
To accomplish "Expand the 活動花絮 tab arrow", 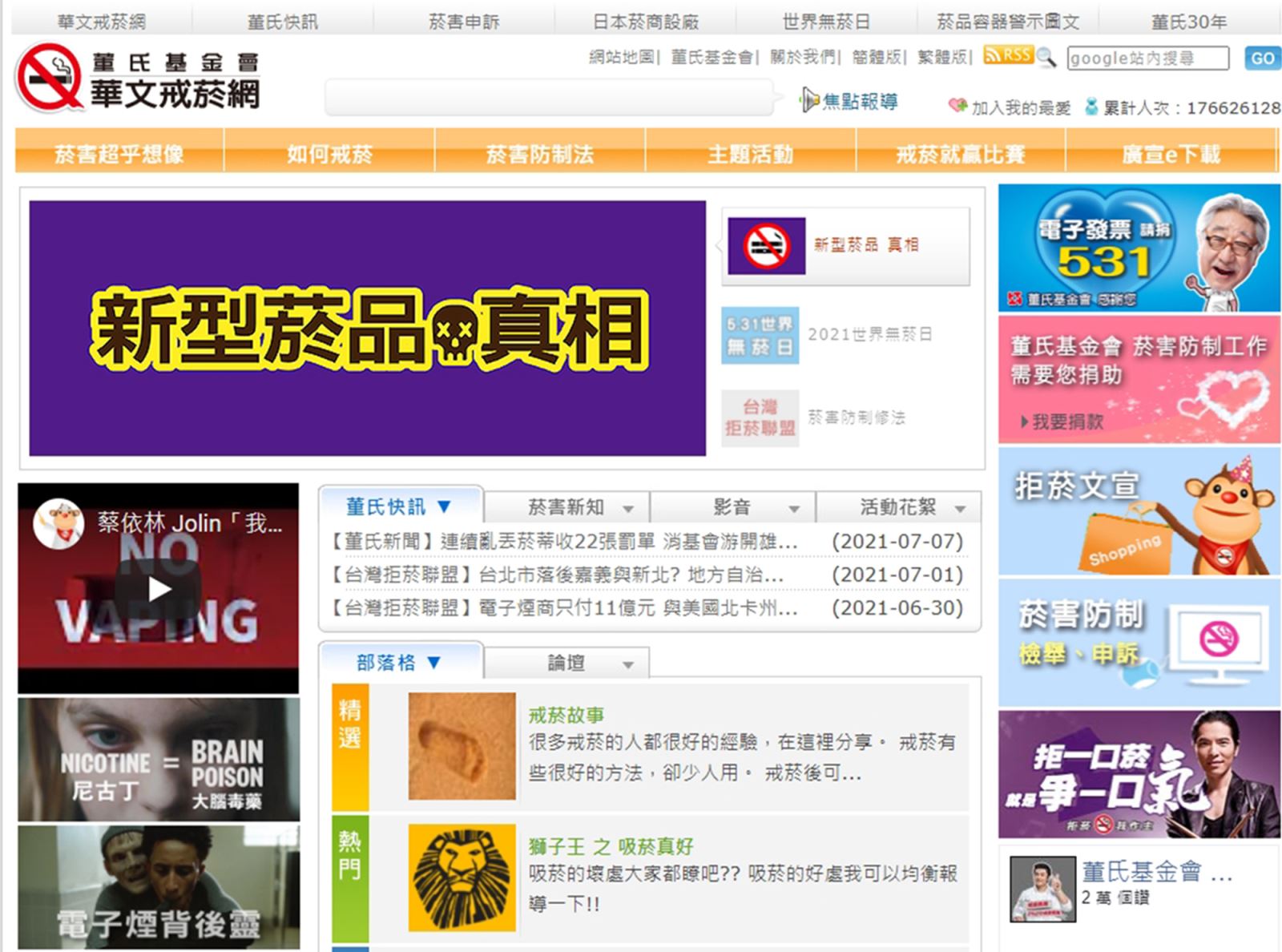I will (960, 509).
